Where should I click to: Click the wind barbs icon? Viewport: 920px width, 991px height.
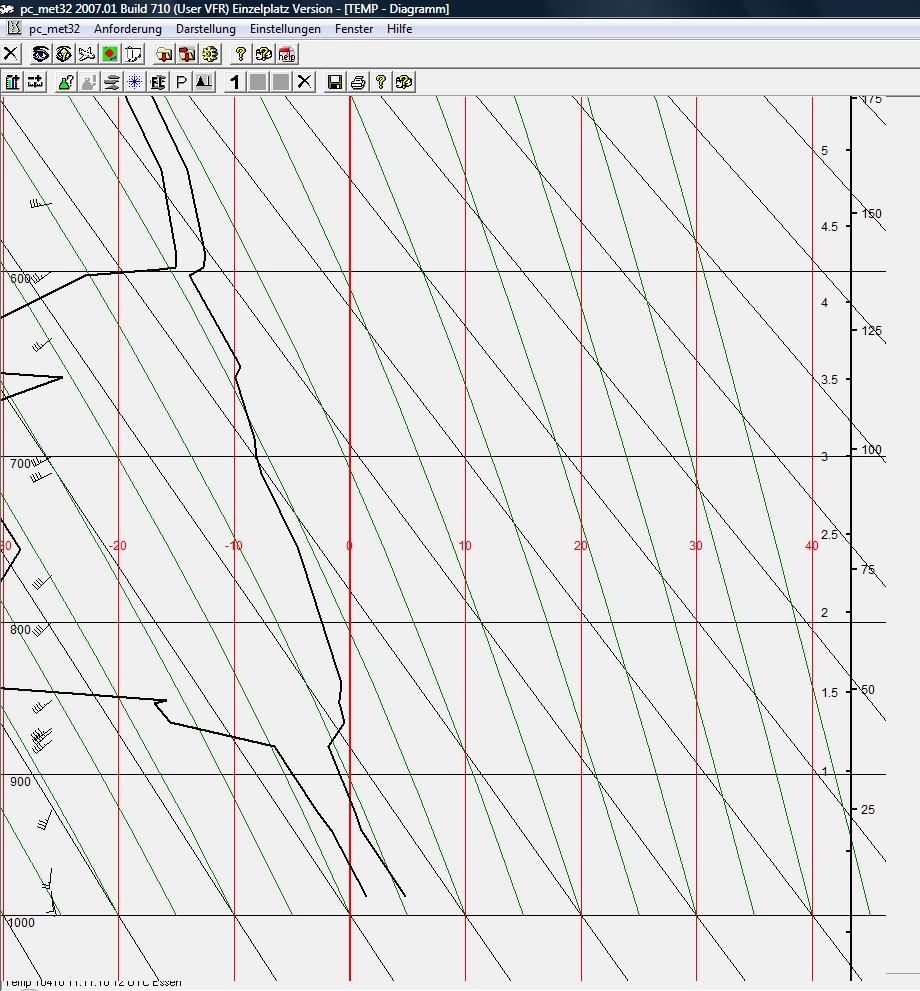click(x=158, y=82)
